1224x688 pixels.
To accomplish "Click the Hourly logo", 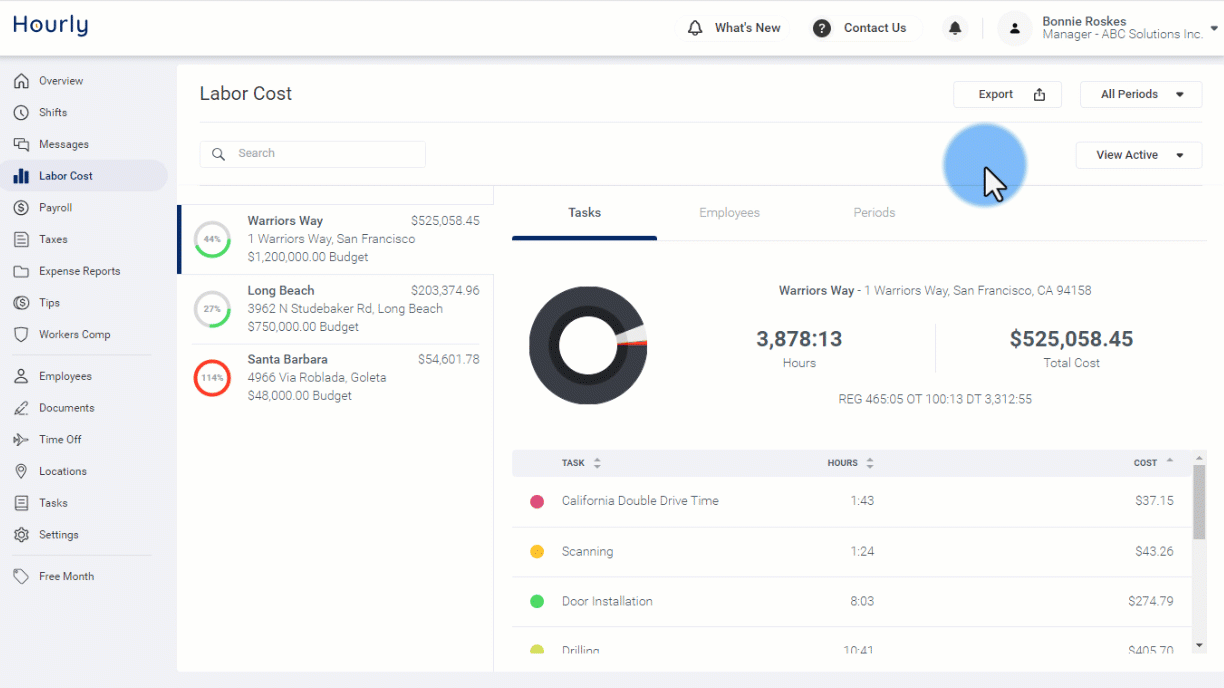I will 50,26.
